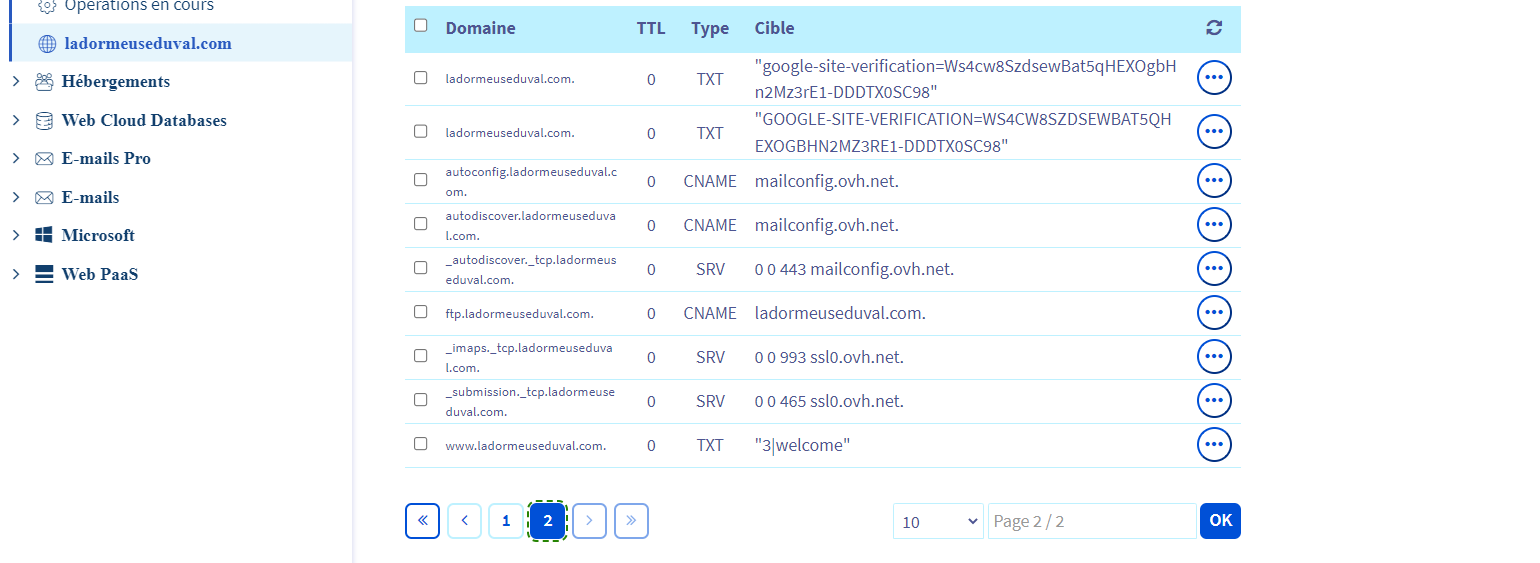Expand the E-mails Pro tree node
Viewport: 1540px width, 563px height.
click(16, 159)
